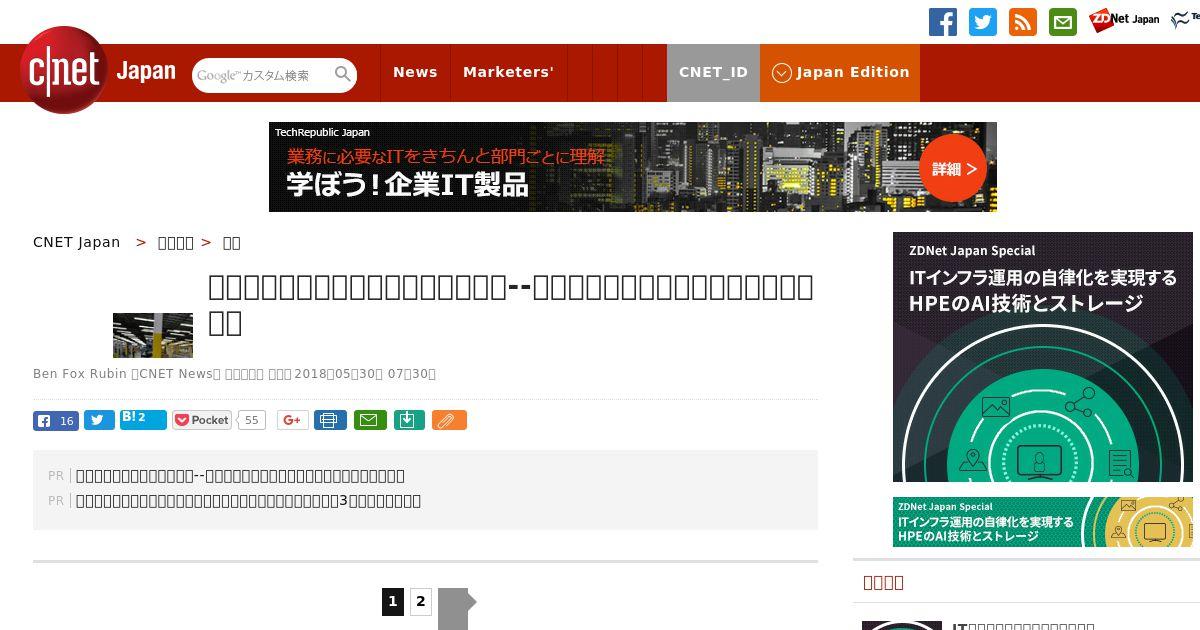Viewport: 1200px width, 630px height.
Task: Open the small ZDNet Japan Special banner
Action: (x=1043, y=522)
